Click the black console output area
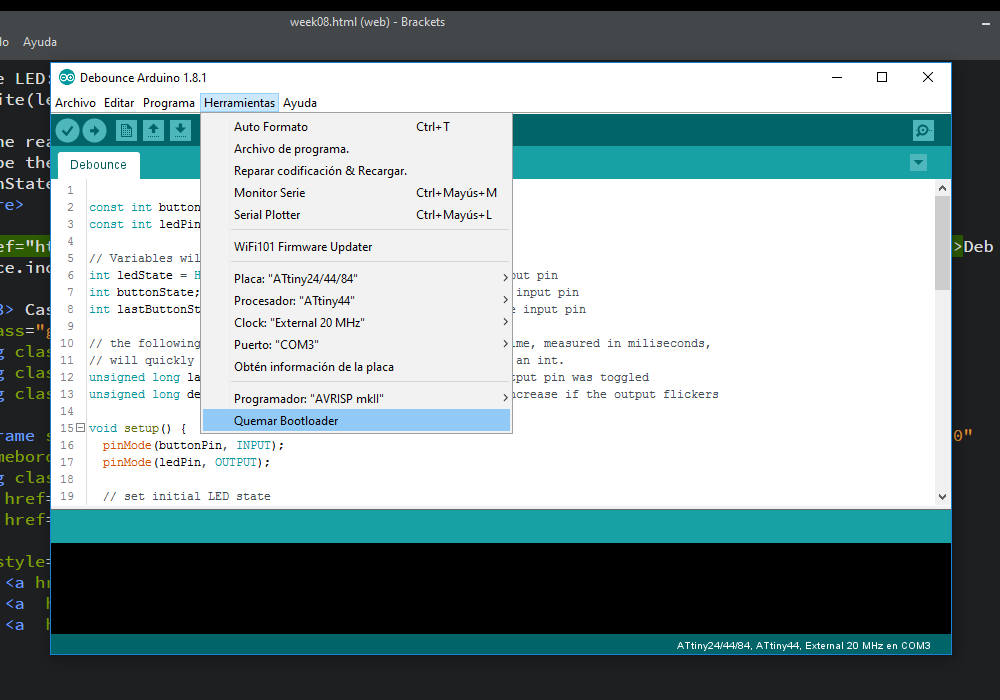This screenshot has width=1000, height=700. tap(501, 588)
